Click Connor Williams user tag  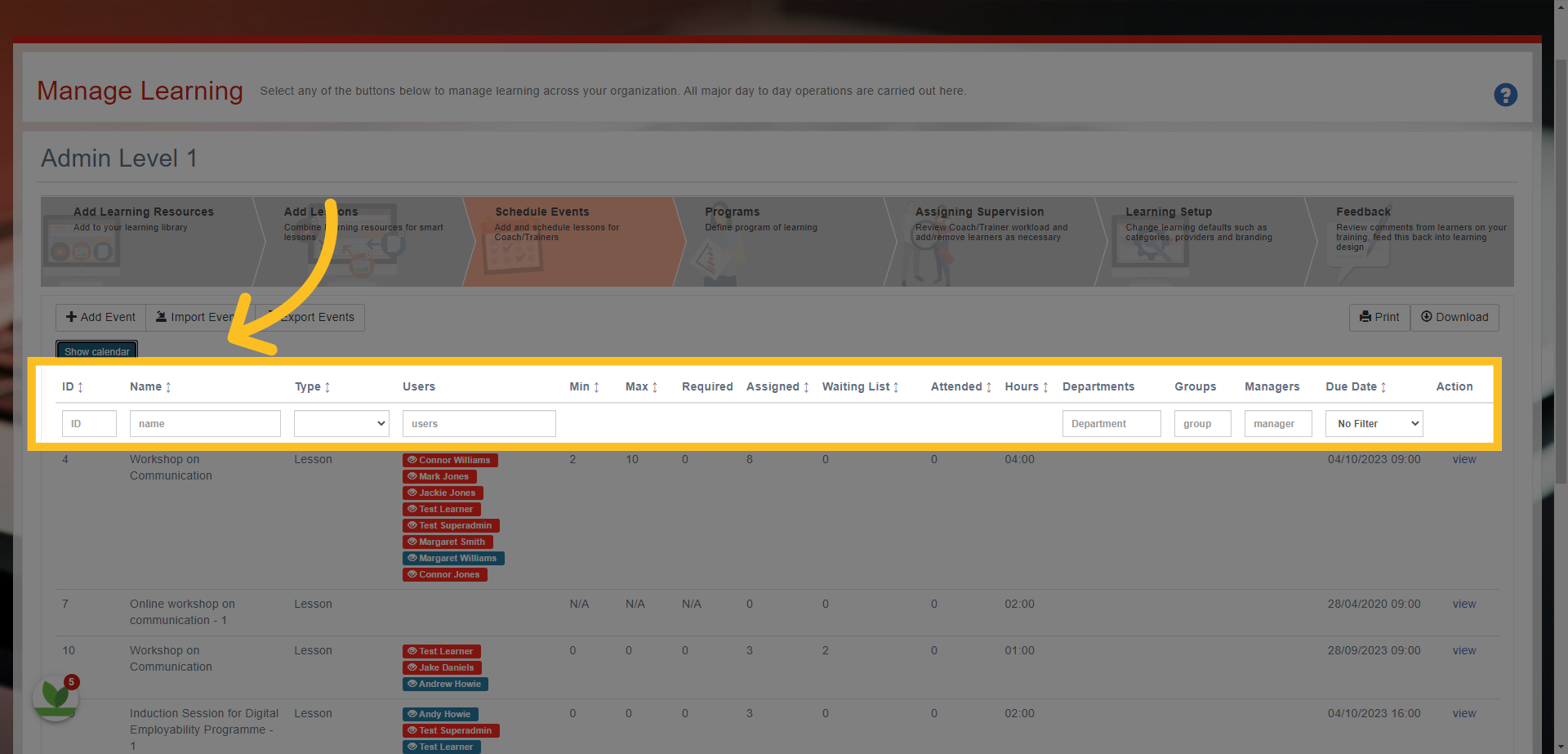point(450,460)
